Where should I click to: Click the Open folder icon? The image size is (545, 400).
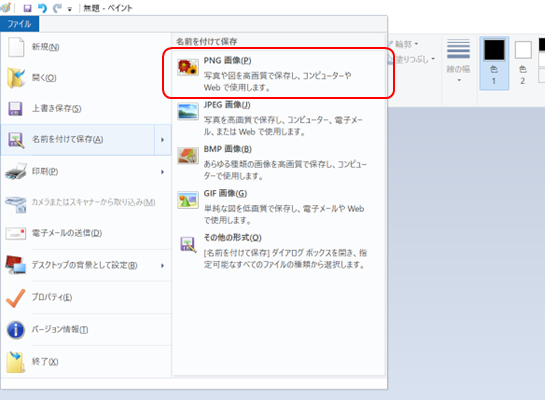click(x=16, y=78)
